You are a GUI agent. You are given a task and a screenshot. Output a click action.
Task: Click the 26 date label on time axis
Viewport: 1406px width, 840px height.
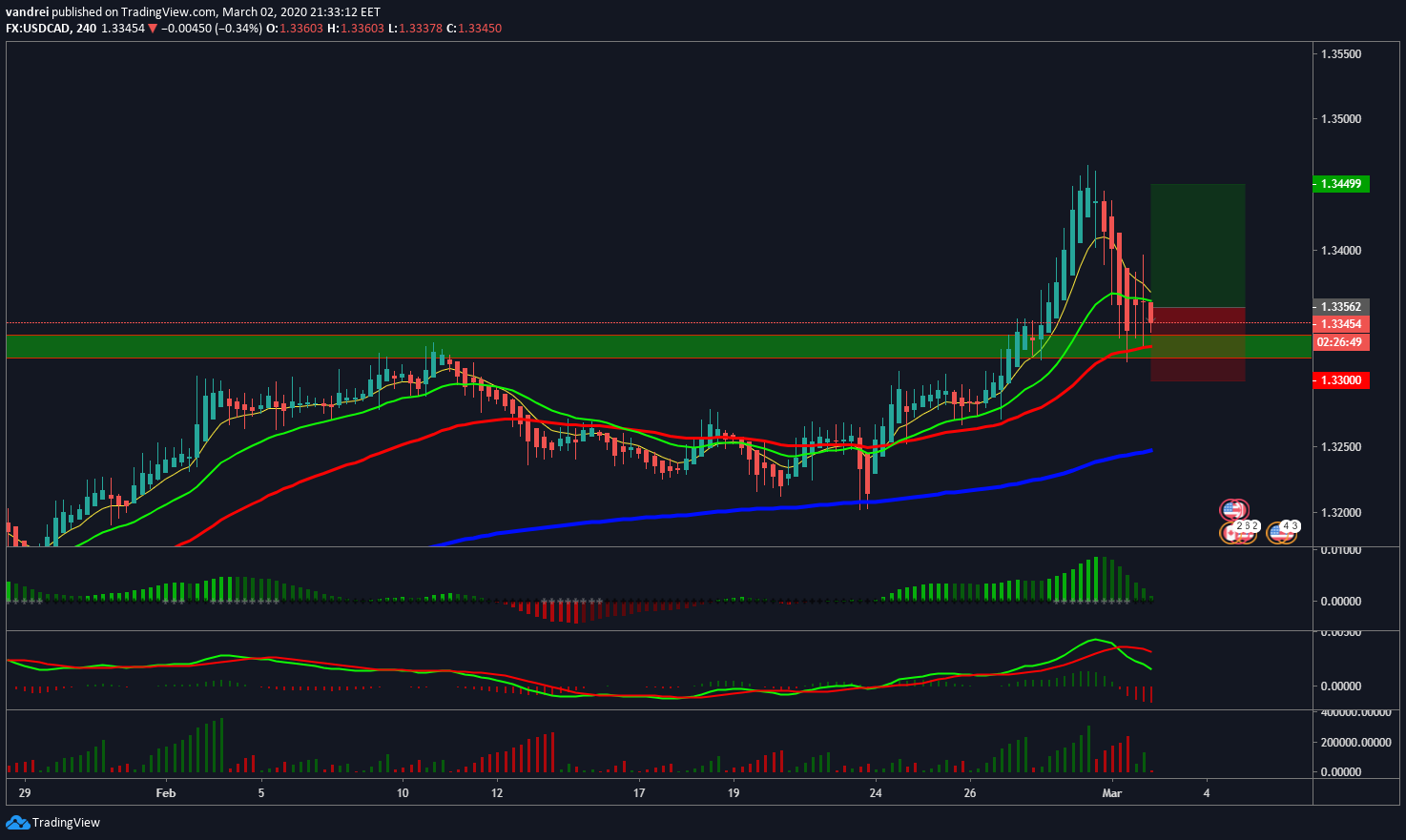[x=970, y=793]
